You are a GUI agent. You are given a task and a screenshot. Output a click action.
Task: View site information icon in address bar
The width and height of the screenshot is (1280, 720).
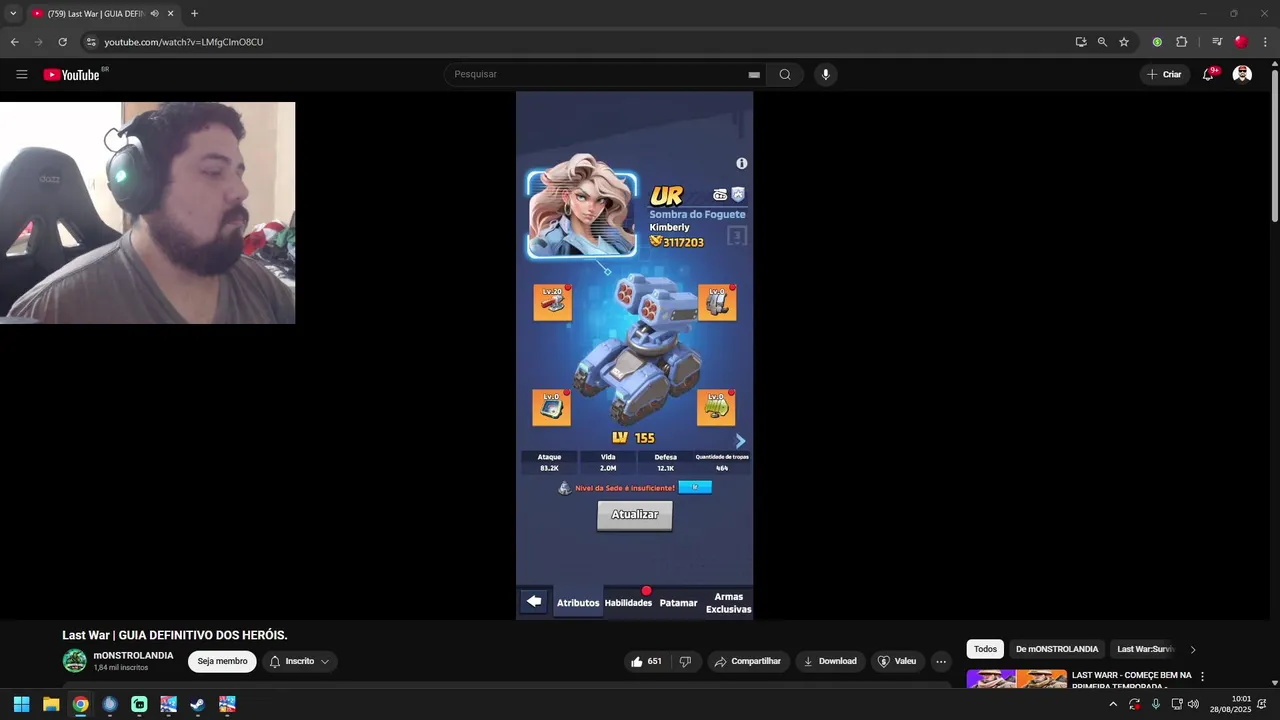coord(90,42)
